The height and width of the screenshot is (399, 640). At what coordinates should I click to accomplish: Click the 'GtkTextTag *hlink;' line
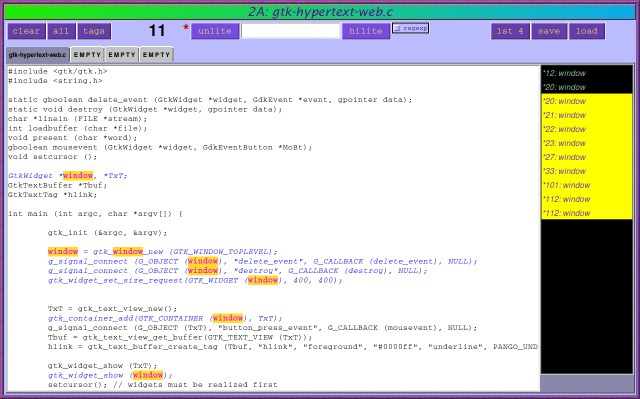53,195
